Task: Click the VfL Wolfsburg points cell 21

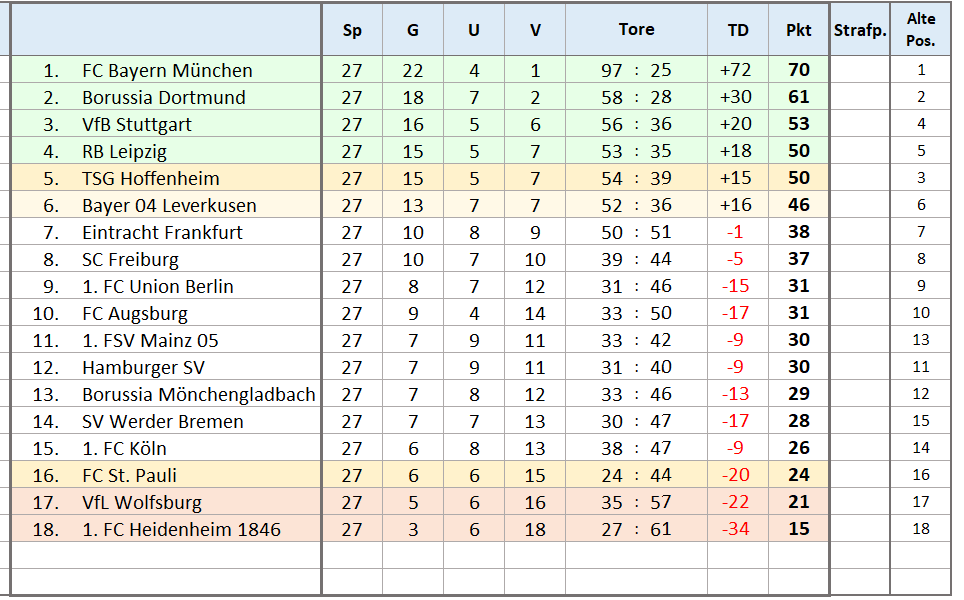Action: (798, 502)
